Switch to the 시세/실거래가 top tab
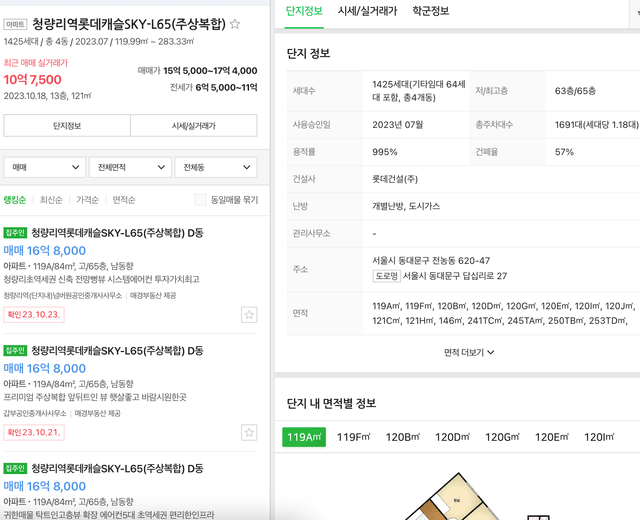The width and height of the screenshot is (640, 520). [x=367, y=11]
